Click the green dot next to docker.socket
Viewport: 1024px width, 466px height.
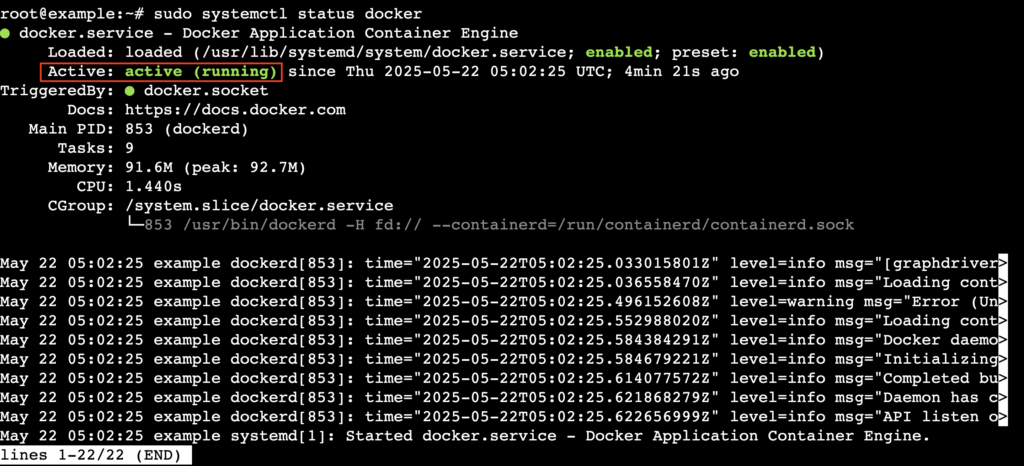[x=131, y=91]
